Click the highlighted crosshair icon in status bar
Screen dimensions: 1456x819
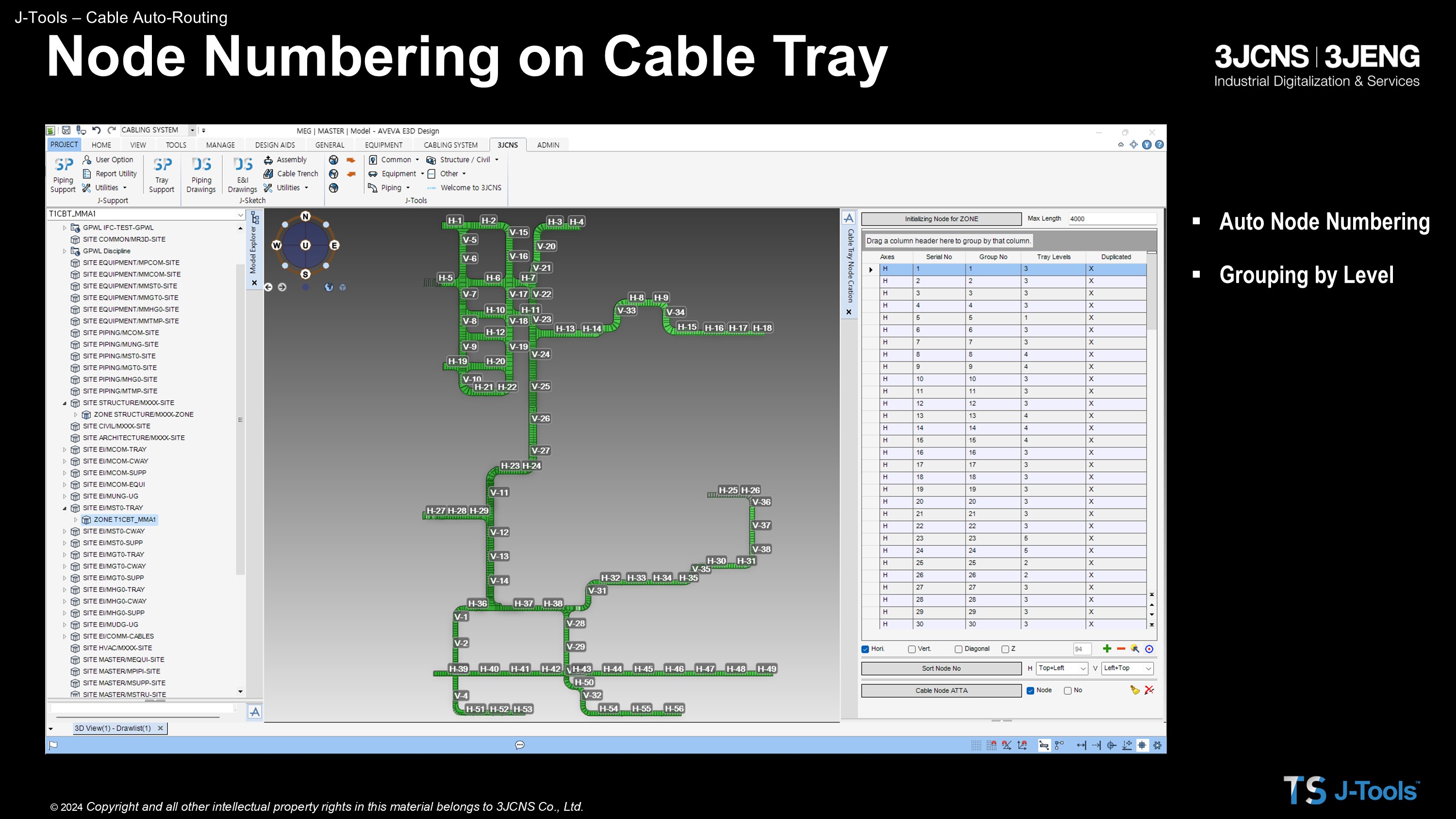pos(1142,746)
